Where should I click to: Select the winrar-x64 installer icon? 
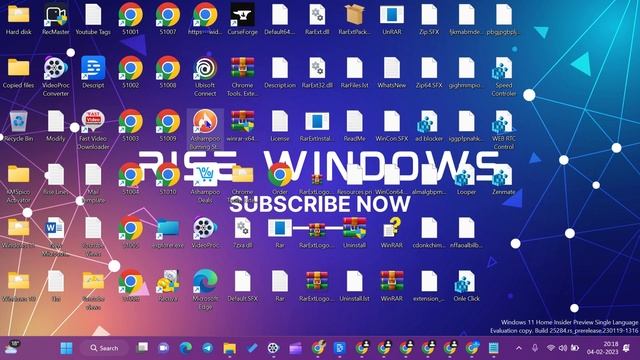[242, 126]
